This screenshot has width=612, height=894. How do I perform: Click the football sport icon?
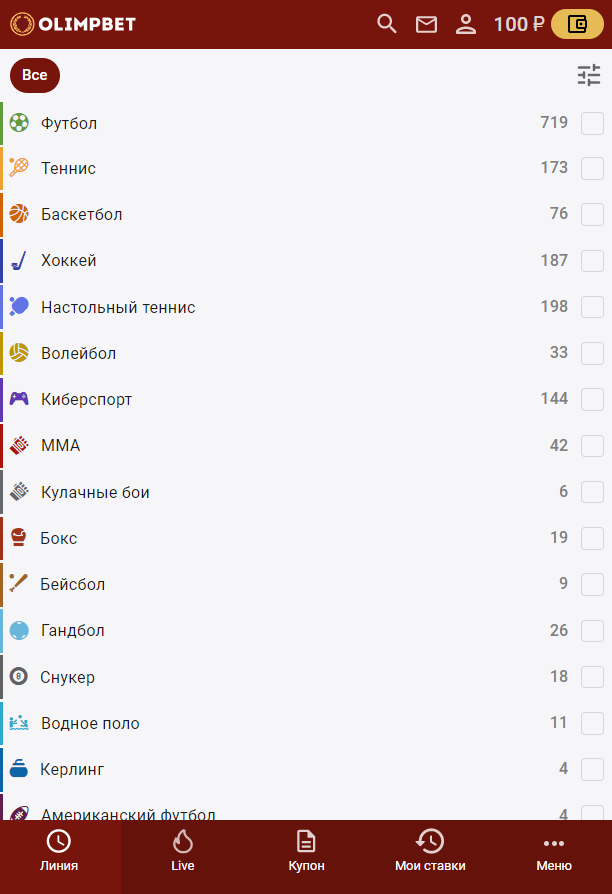(19, 123)
